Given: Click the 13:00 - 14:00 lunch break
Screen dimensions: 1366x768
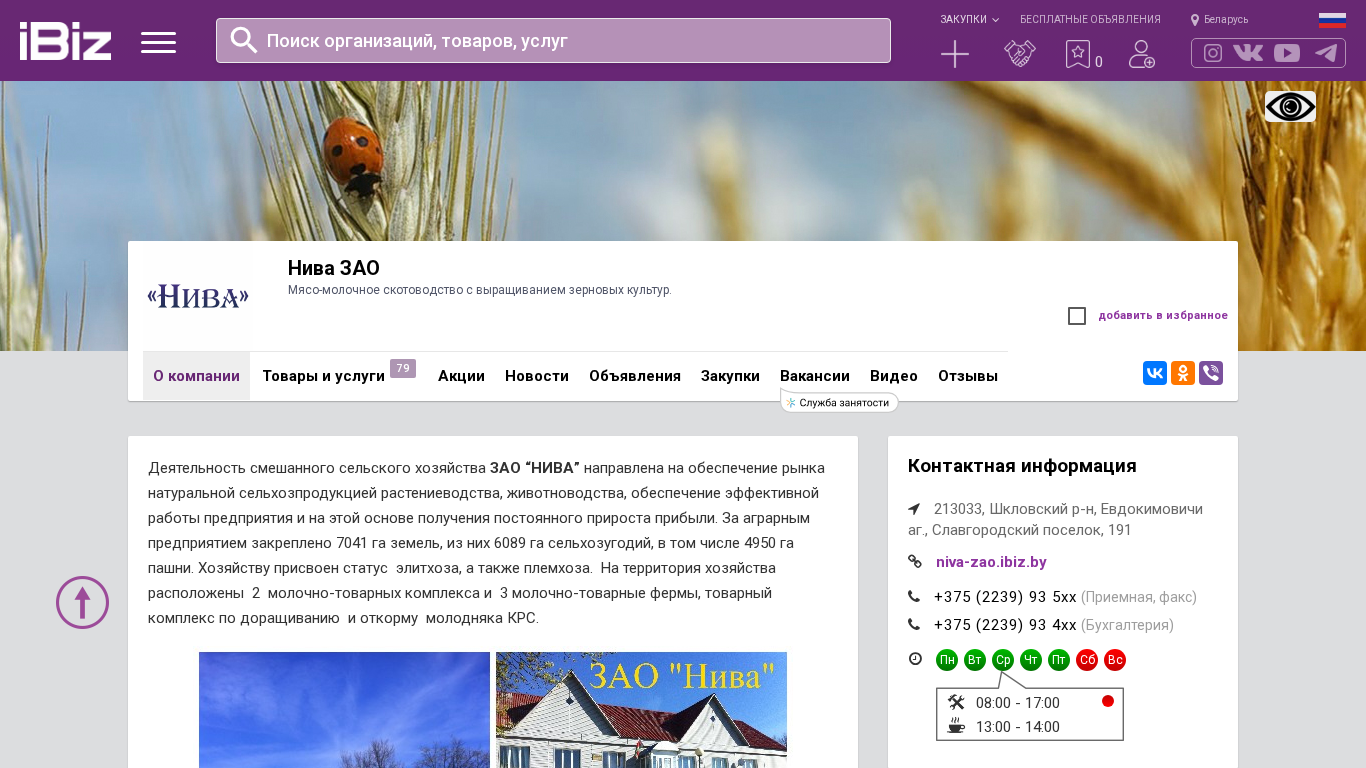Looking at the screenshot, I should [x=1018, y=727].
